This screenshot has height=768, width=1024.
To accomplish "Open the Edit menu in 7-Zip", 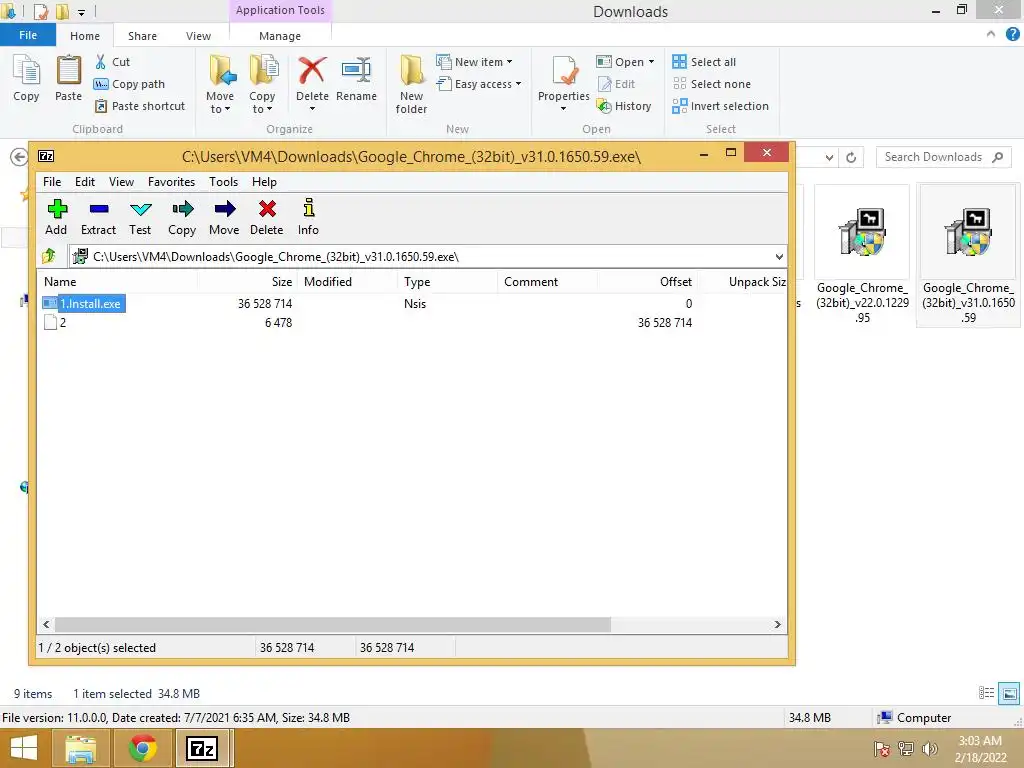I will pyautogui.click(x=85, y=182).
